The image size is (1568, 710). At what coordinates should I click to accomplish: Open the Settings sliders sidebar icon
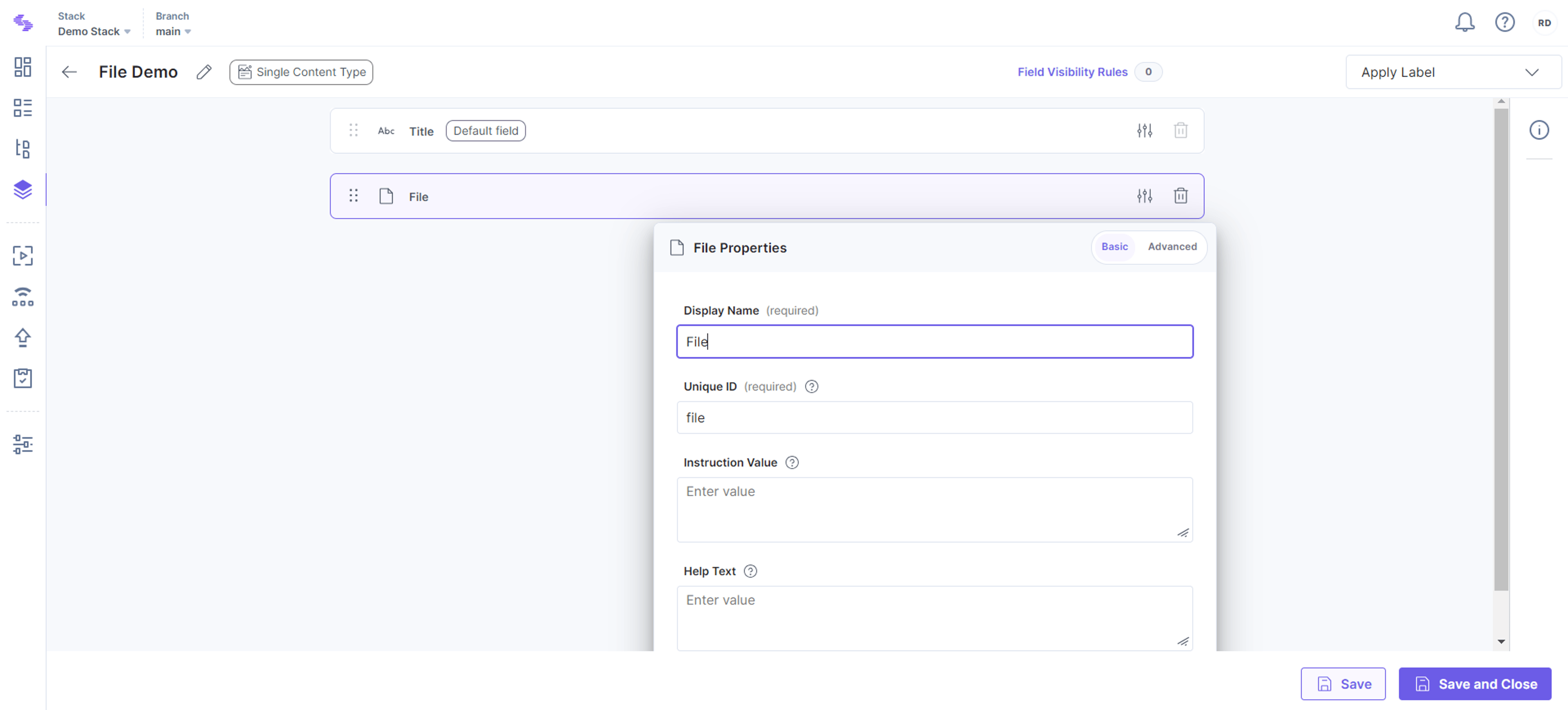coord(22,444)
